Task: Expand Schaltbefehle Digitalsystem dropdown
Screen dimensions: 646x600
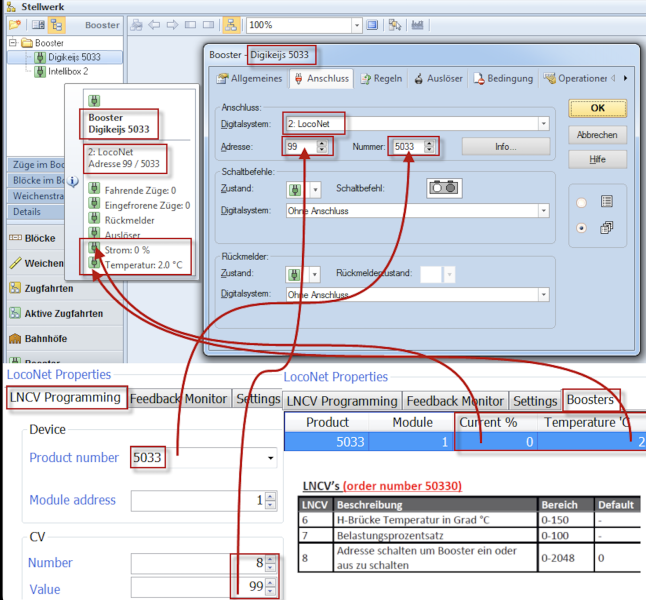Action: coord(543,211)
